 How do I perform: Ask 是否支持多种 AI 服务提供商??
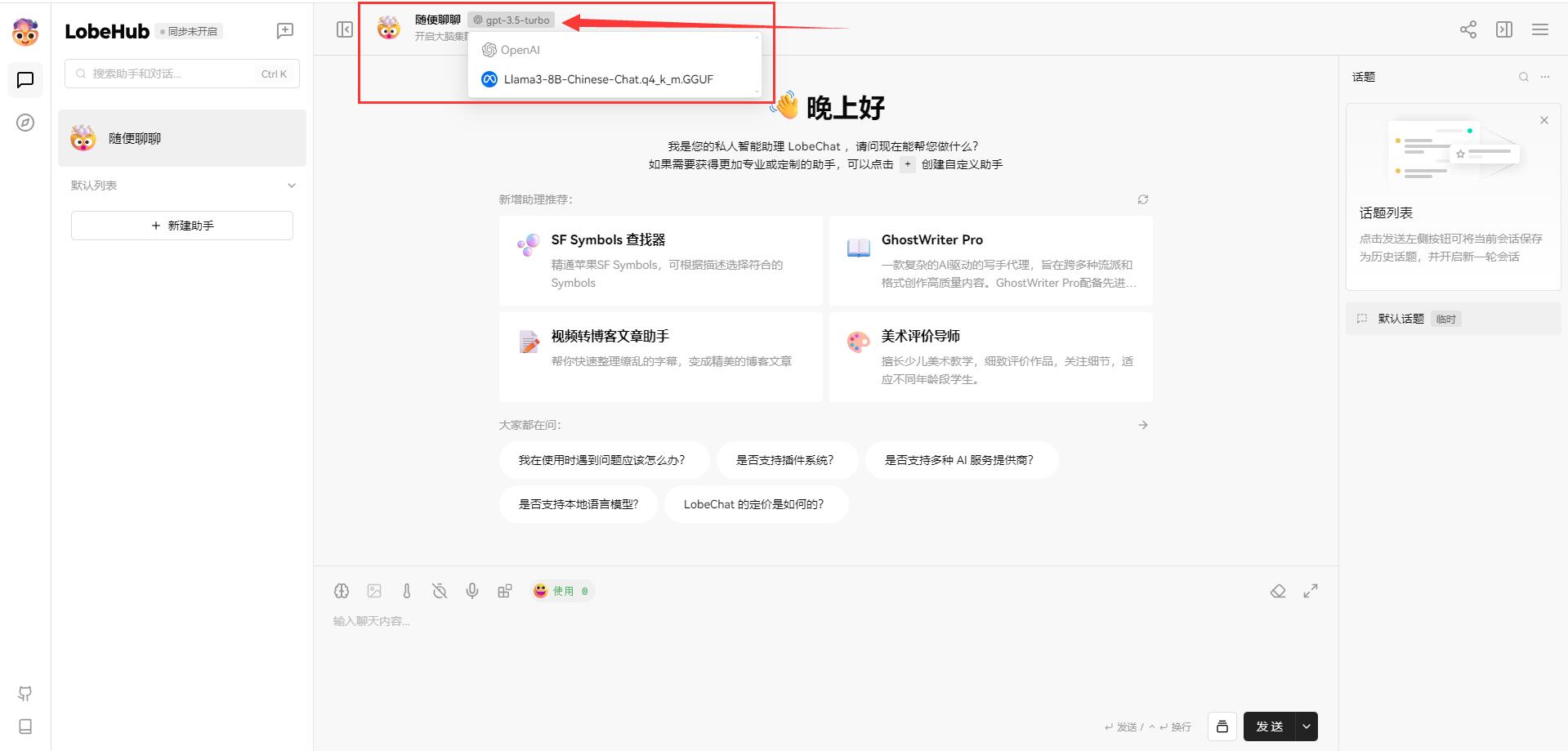(962, 460)
